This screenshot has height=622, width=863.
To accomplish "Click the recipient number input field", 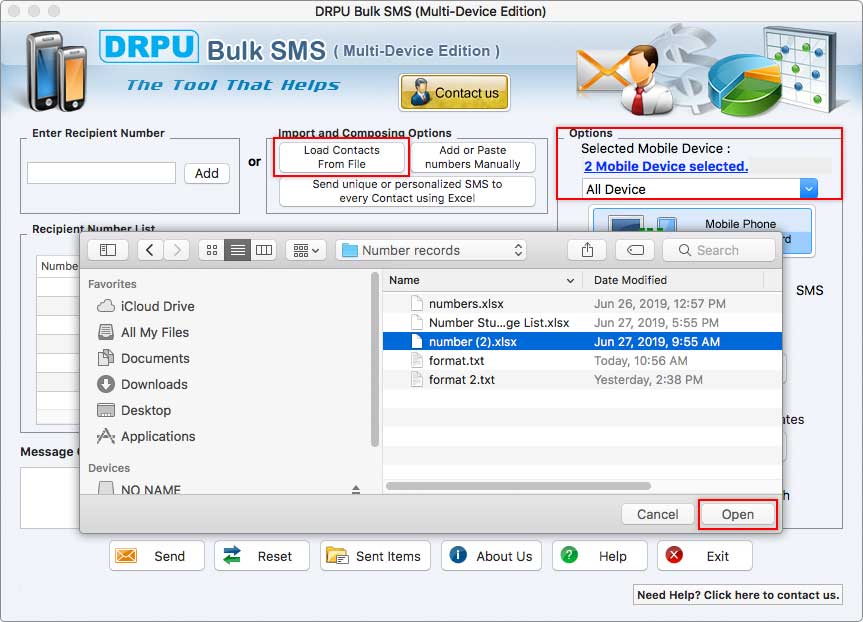I will click(x=102, y=173).
